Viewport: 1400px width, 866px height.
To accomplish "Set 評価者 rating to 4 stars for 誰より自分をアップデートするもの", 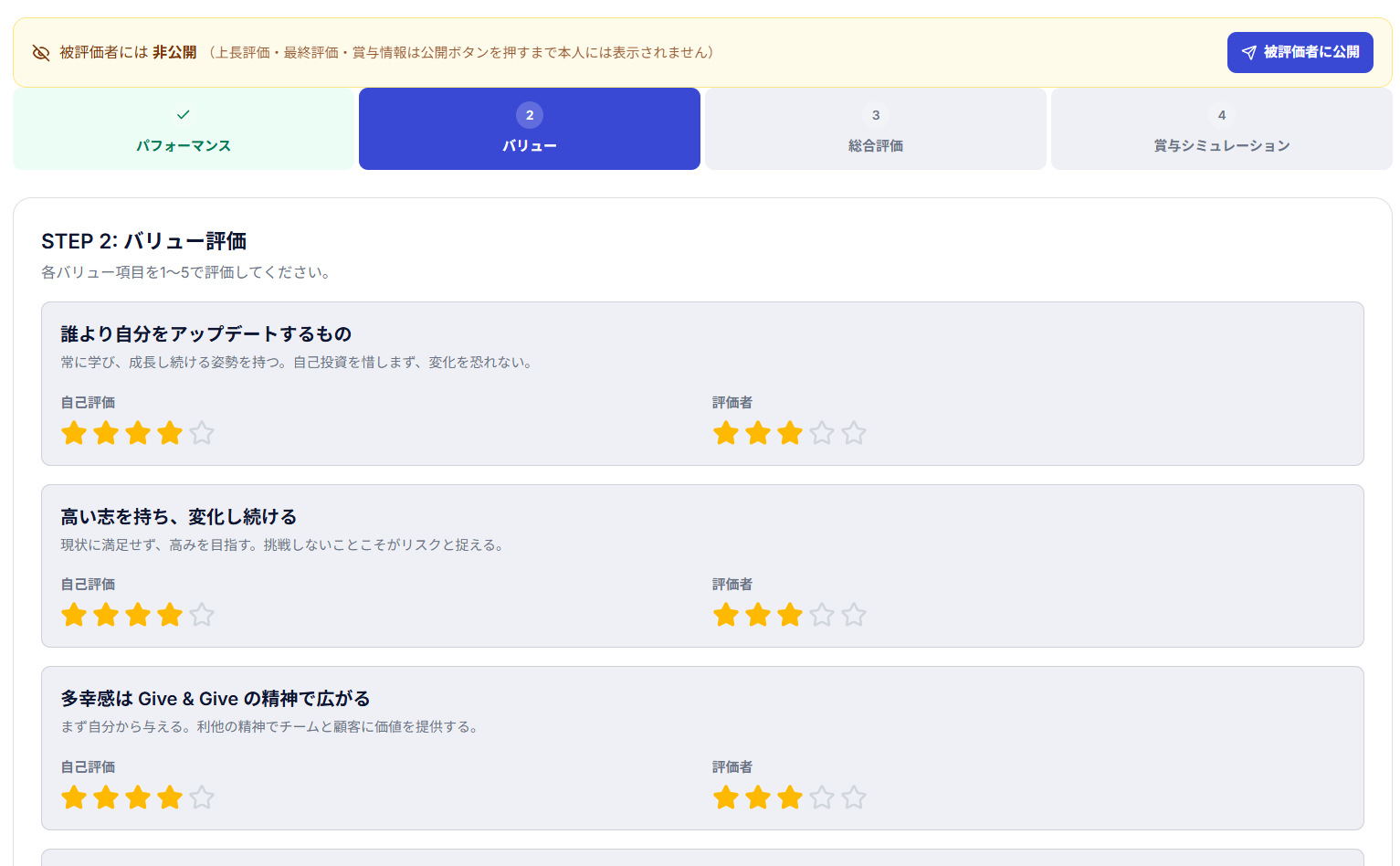I will click(x=822, y=433).
